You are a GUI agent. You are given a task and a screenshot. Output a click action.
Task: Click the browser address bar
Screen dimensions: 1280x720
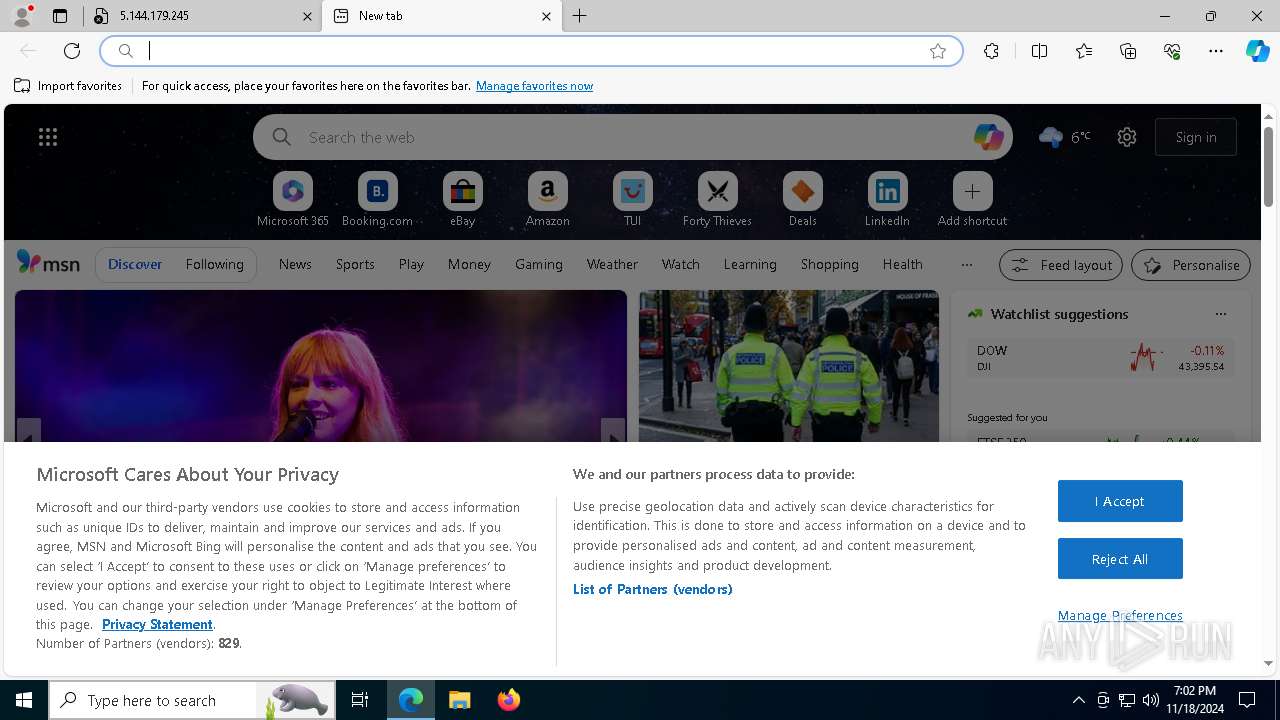coord(531,51)
